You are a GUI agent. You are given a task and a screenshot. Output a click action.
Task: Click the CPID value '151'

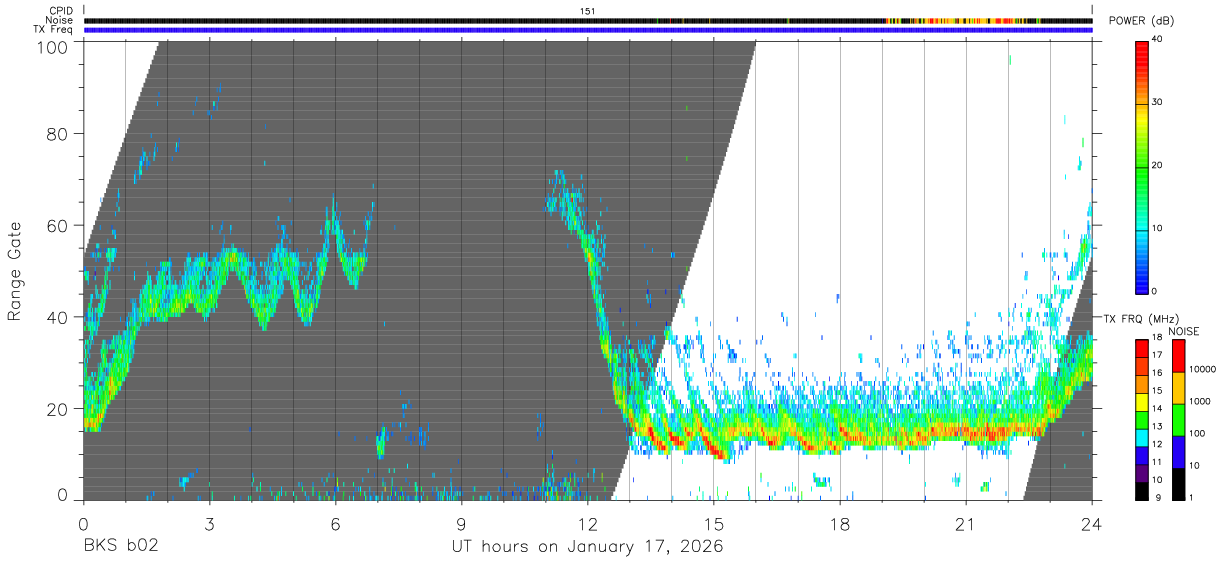(x=588, y=11)
